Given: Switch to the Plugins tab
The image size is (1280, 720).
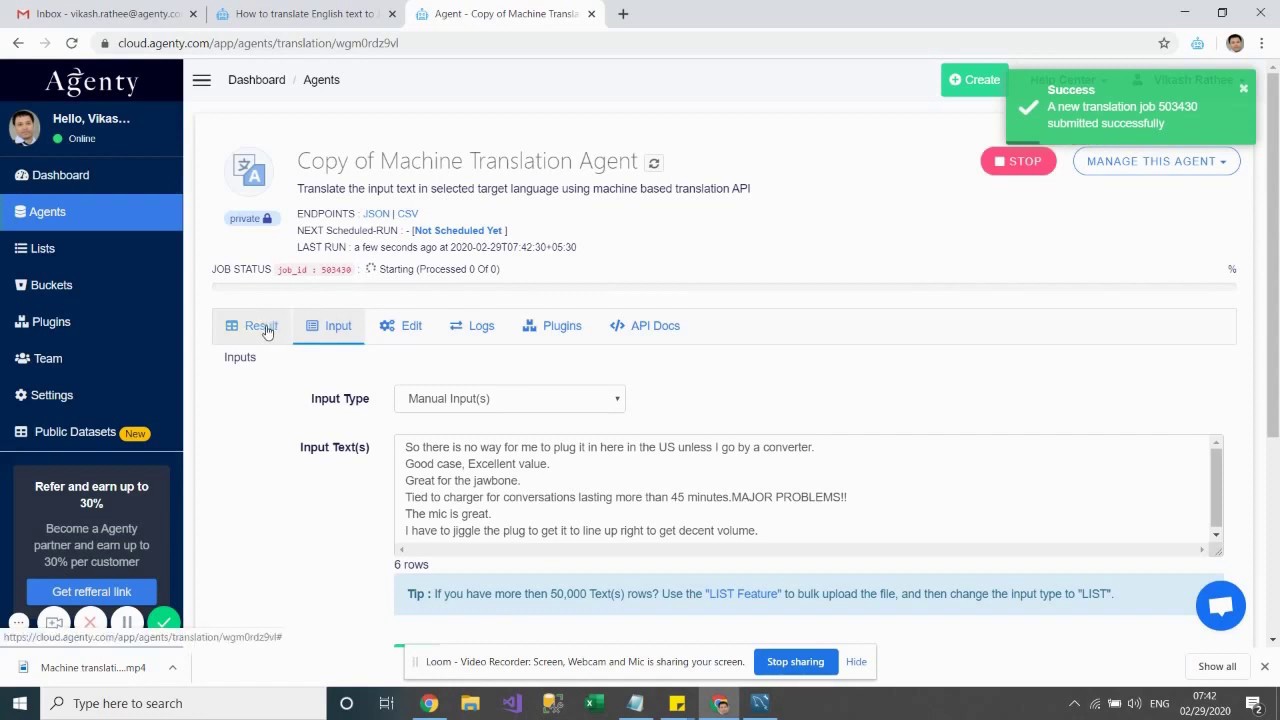Looking at the screenshot, I should pyautogui.click(x=552, y=326).
